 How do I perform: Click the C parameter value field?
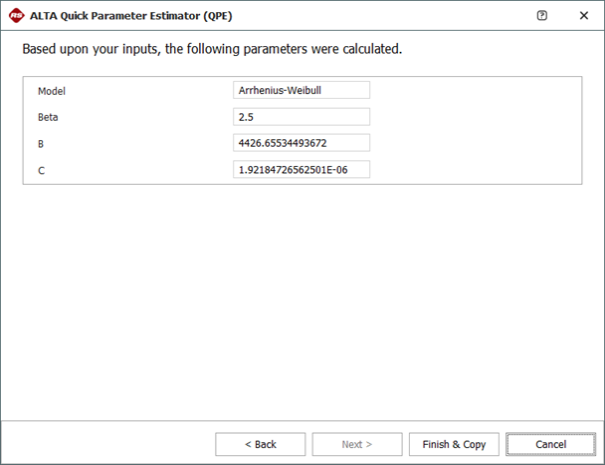tap(300, 170)
